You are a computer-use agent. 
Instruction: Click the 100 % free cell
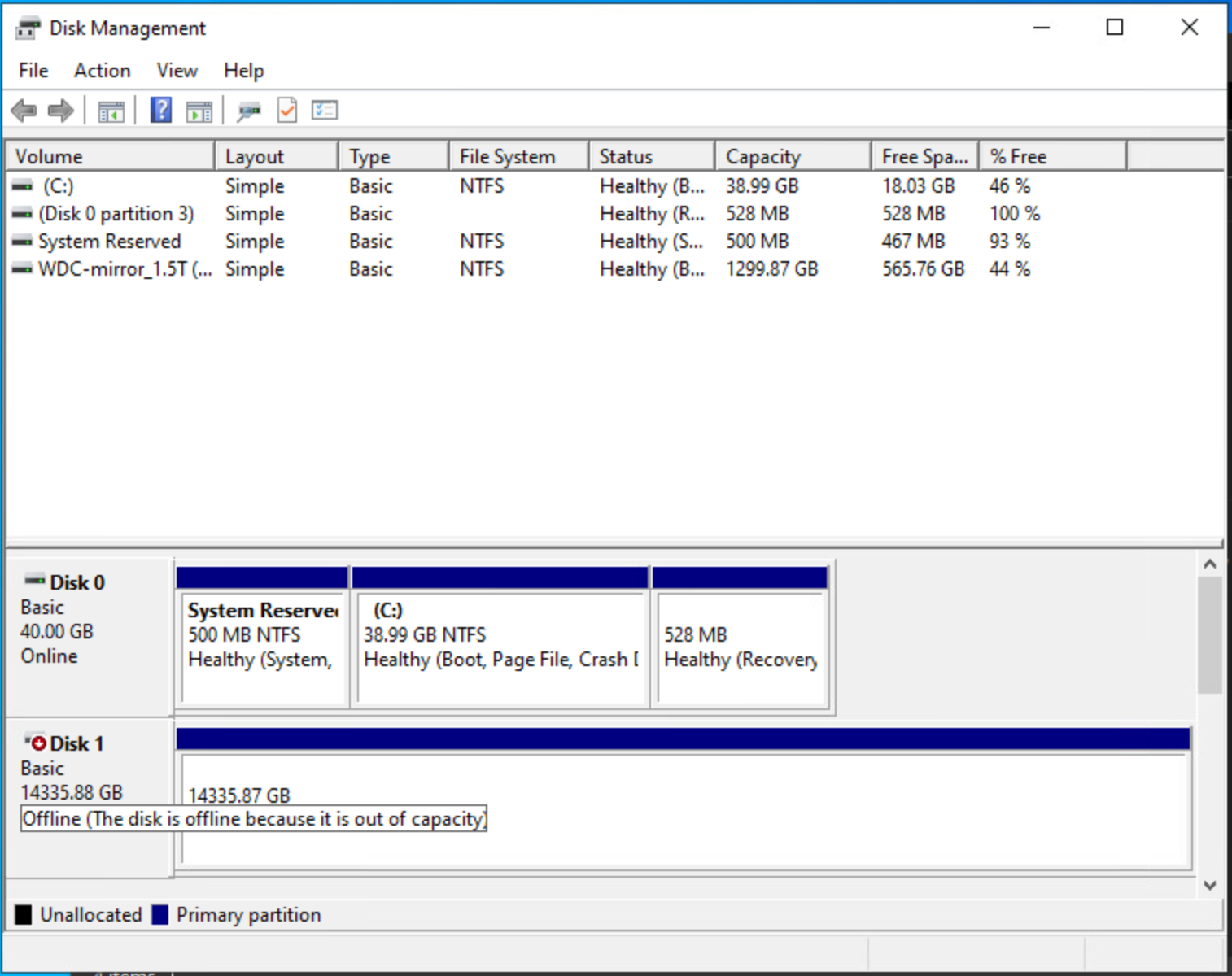tap(1015, 214)
